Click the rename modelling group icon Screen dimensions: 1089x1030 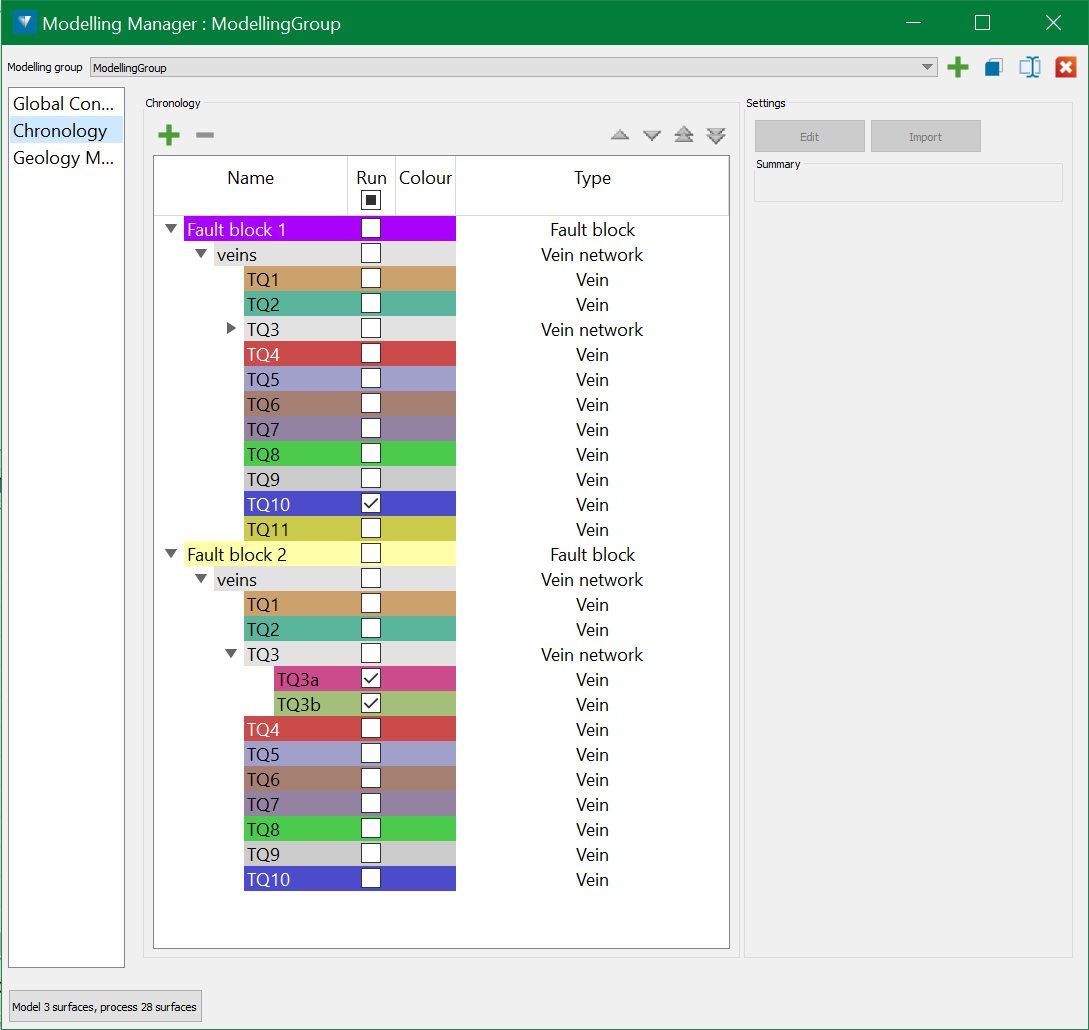(1030, 68)
